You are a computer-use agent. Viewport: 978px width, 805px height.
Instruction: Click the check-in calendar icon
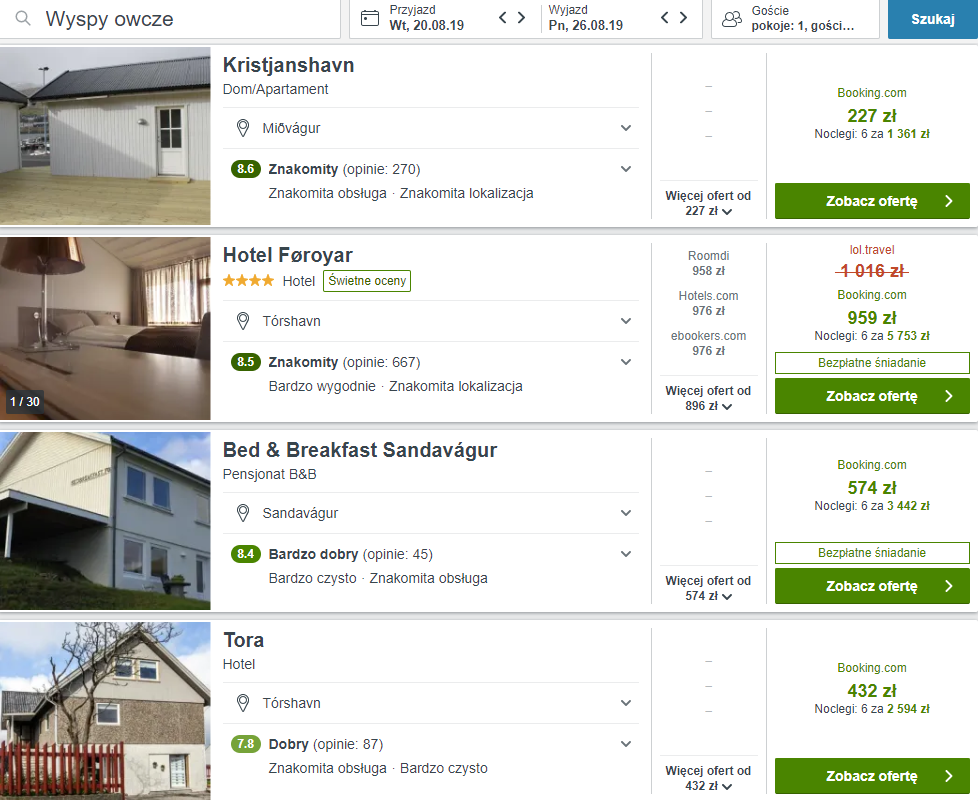370,18
